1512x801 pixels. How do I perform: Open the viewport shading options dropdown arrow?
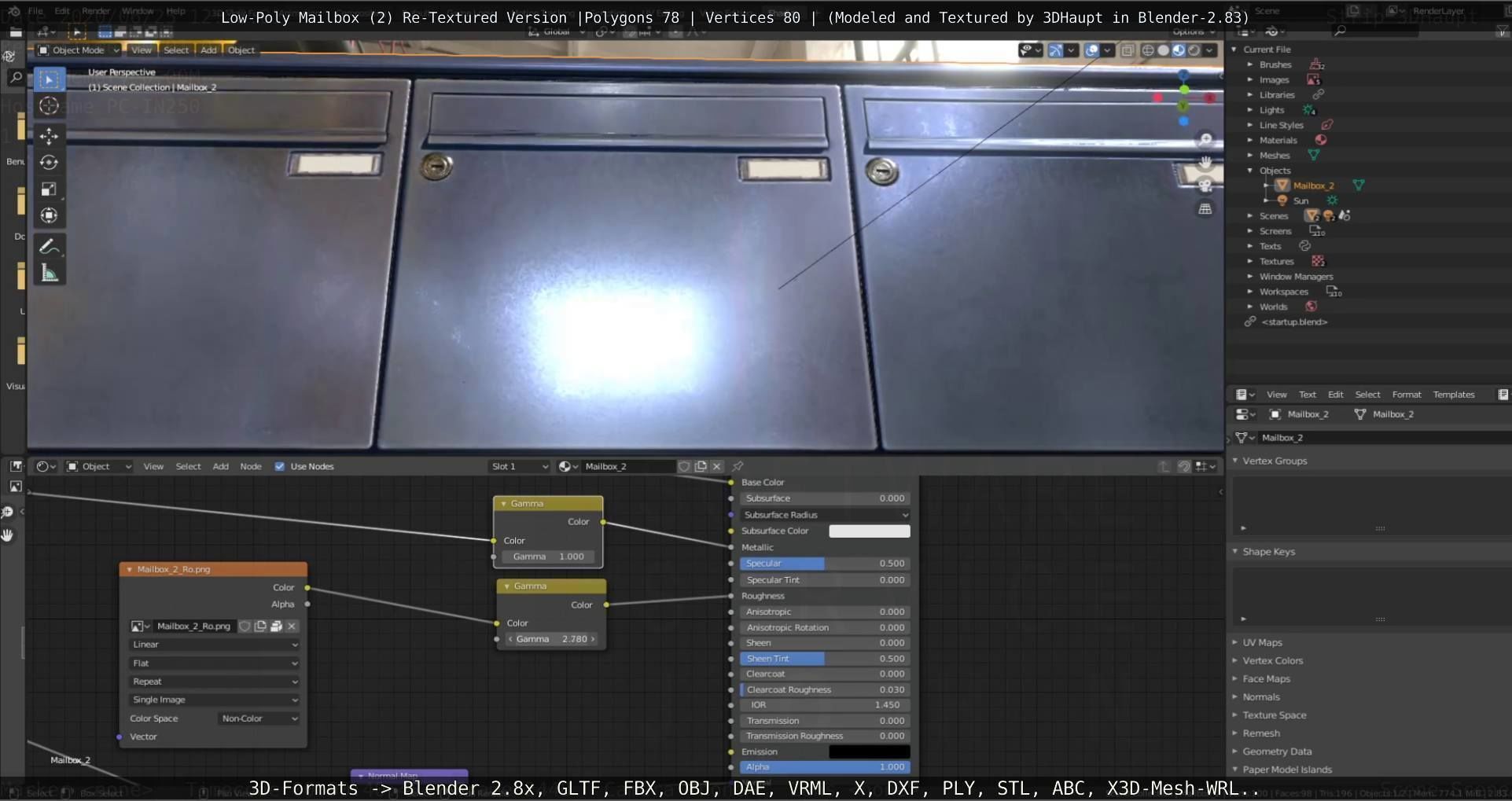[1210, 50]
